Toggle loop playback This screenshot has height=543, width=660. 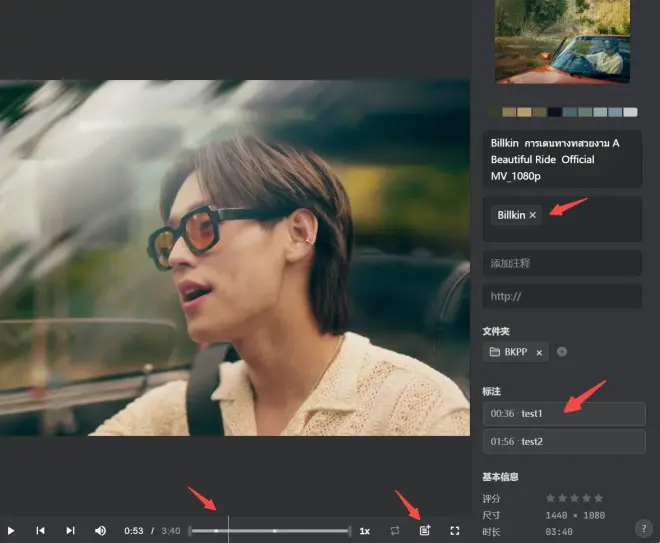pyautogui.click(x=395, y=531)
